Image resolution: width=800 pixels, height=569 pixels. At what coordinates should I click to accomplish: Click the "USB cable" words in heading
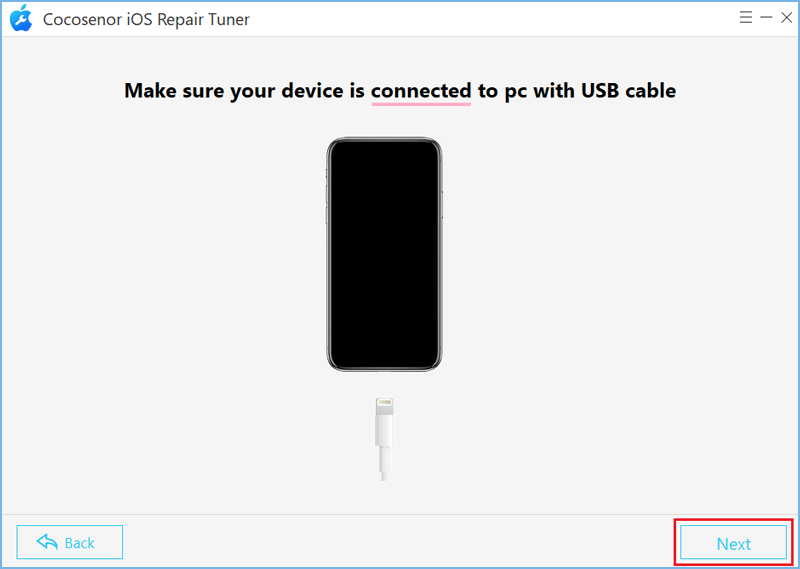pos(629,90)
